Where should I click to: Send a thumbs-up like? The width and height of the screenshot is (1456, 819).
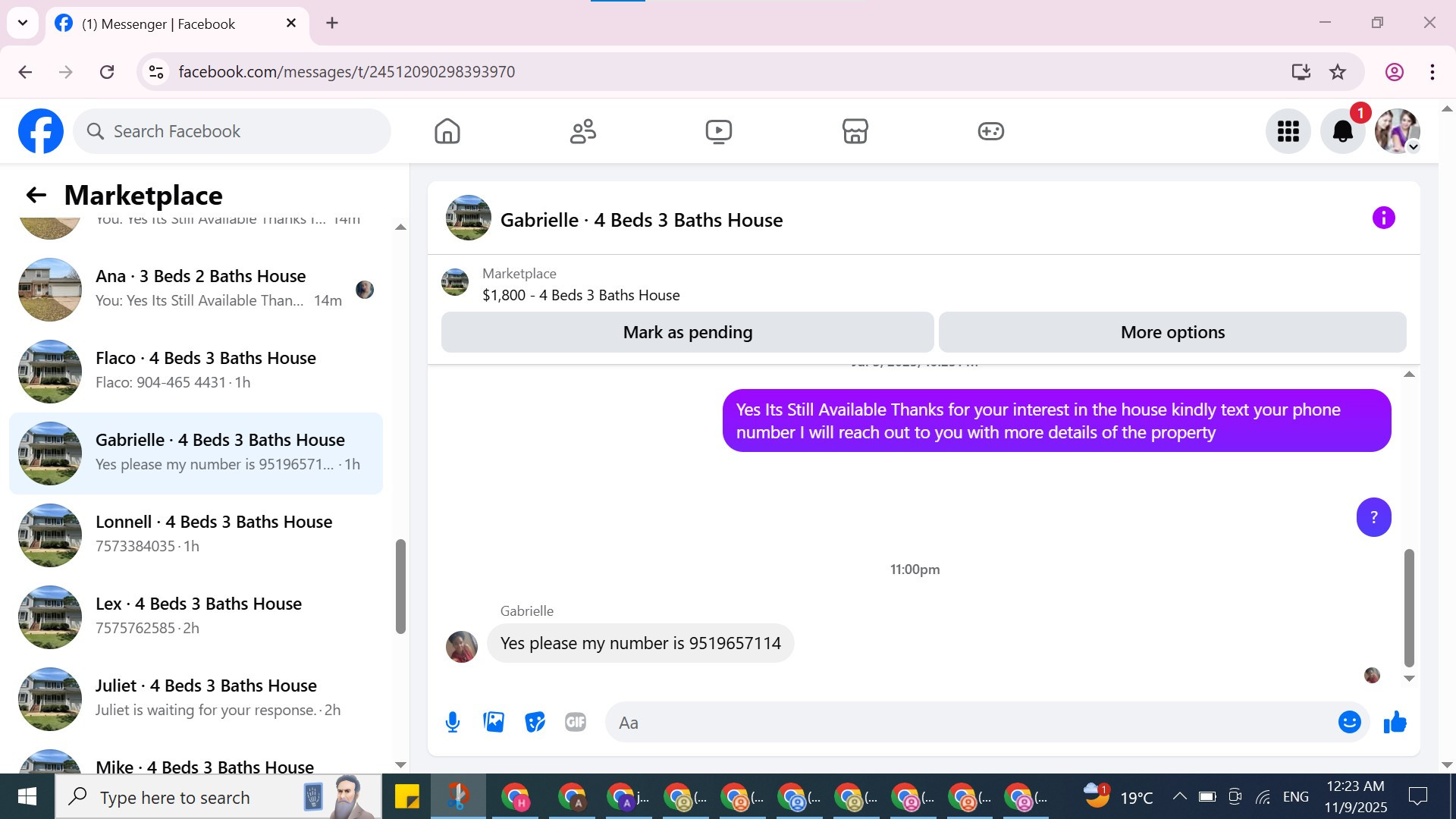coord(1395,722)
